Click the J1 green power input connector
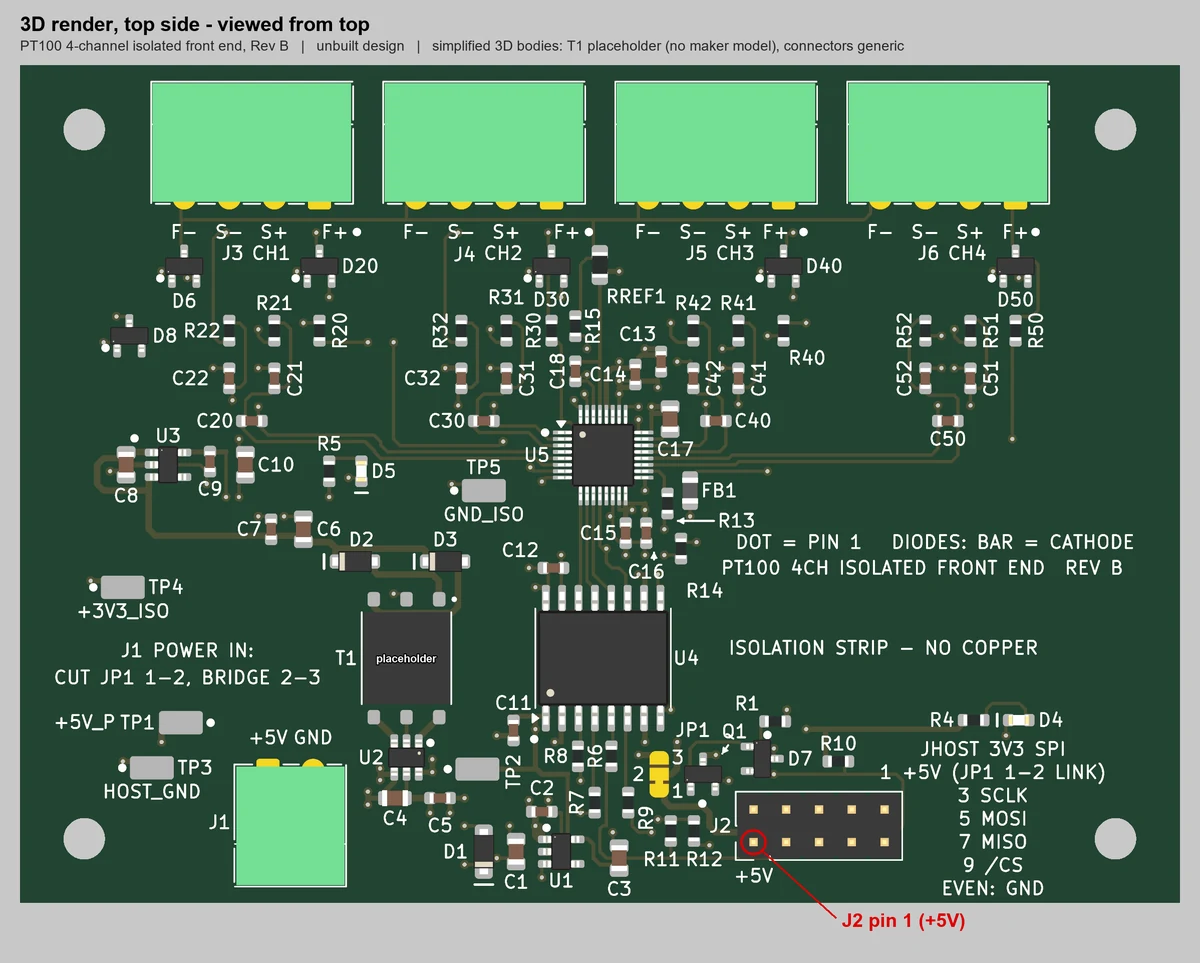The image size is (1200, 963). [x=290, y=825]
